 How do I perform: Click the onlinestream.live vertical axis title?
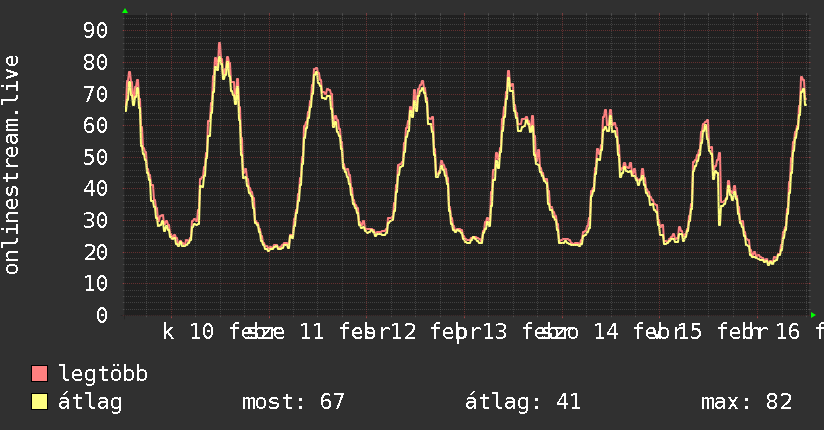(12, 165)
